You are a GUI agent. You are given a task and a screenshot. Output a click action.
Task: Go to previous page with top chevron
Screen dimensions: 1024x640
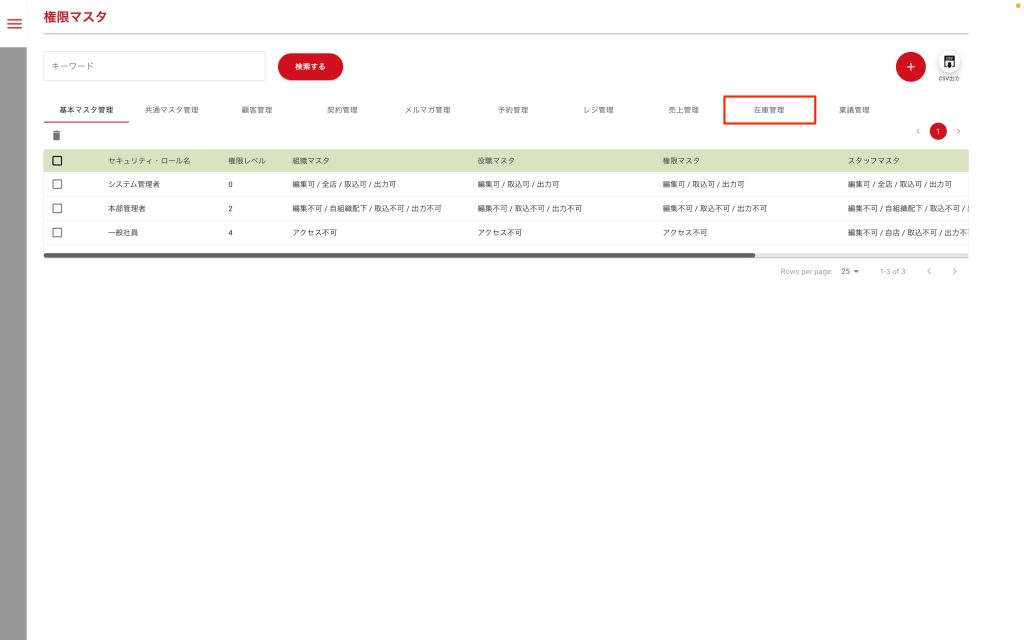pyautogui.click(x=918, y=131)
